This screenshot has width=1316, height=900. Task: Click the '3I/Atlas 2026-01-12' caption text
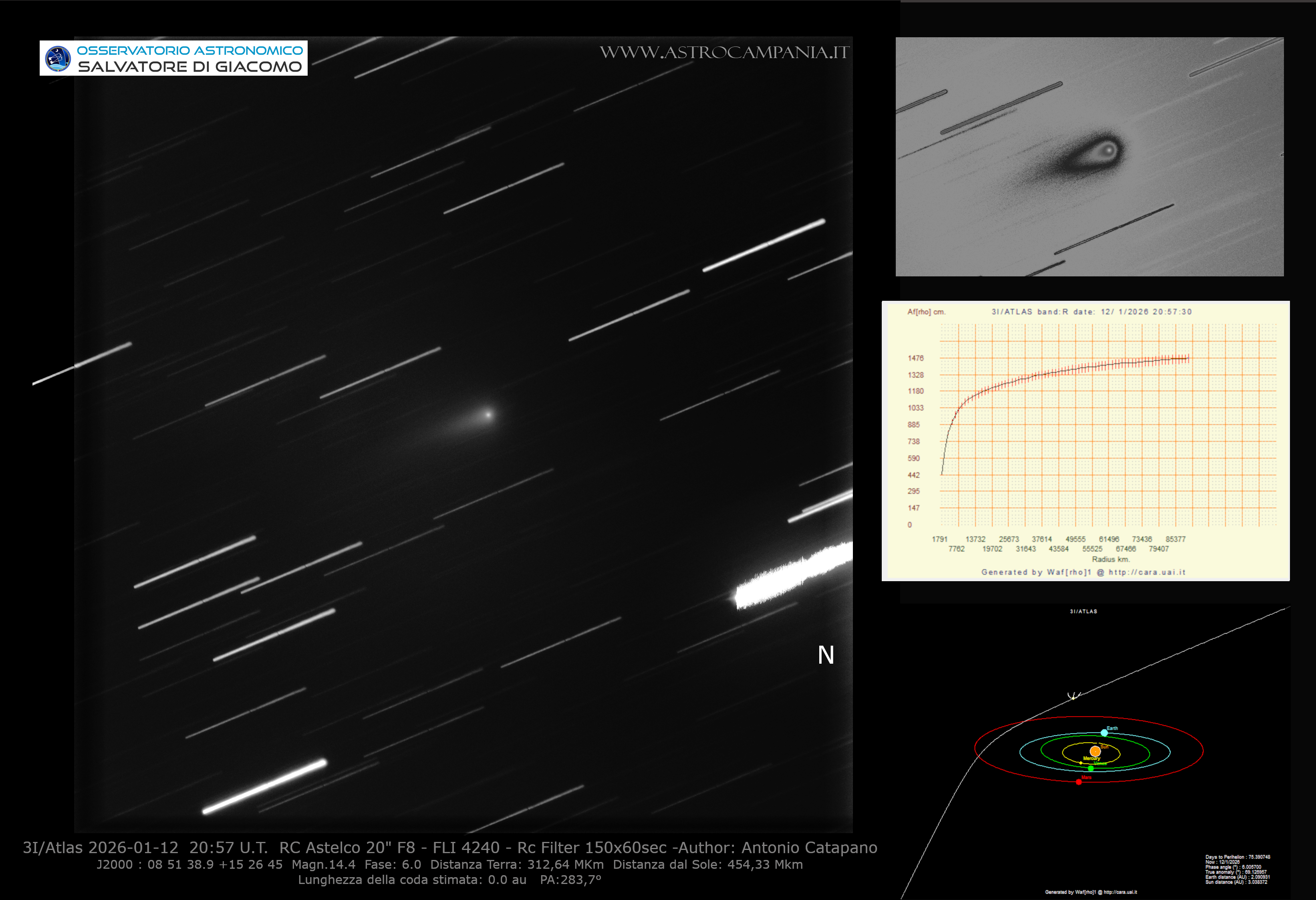(x=100, y=848)
